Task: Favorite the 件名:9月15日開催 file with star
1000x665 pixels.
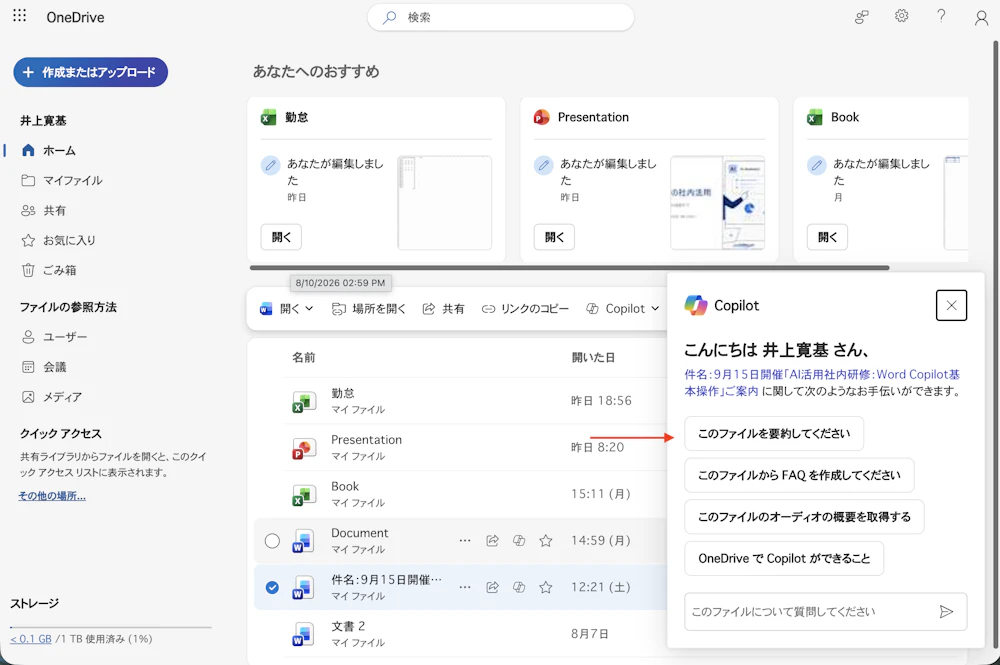Action: (546, 587)
